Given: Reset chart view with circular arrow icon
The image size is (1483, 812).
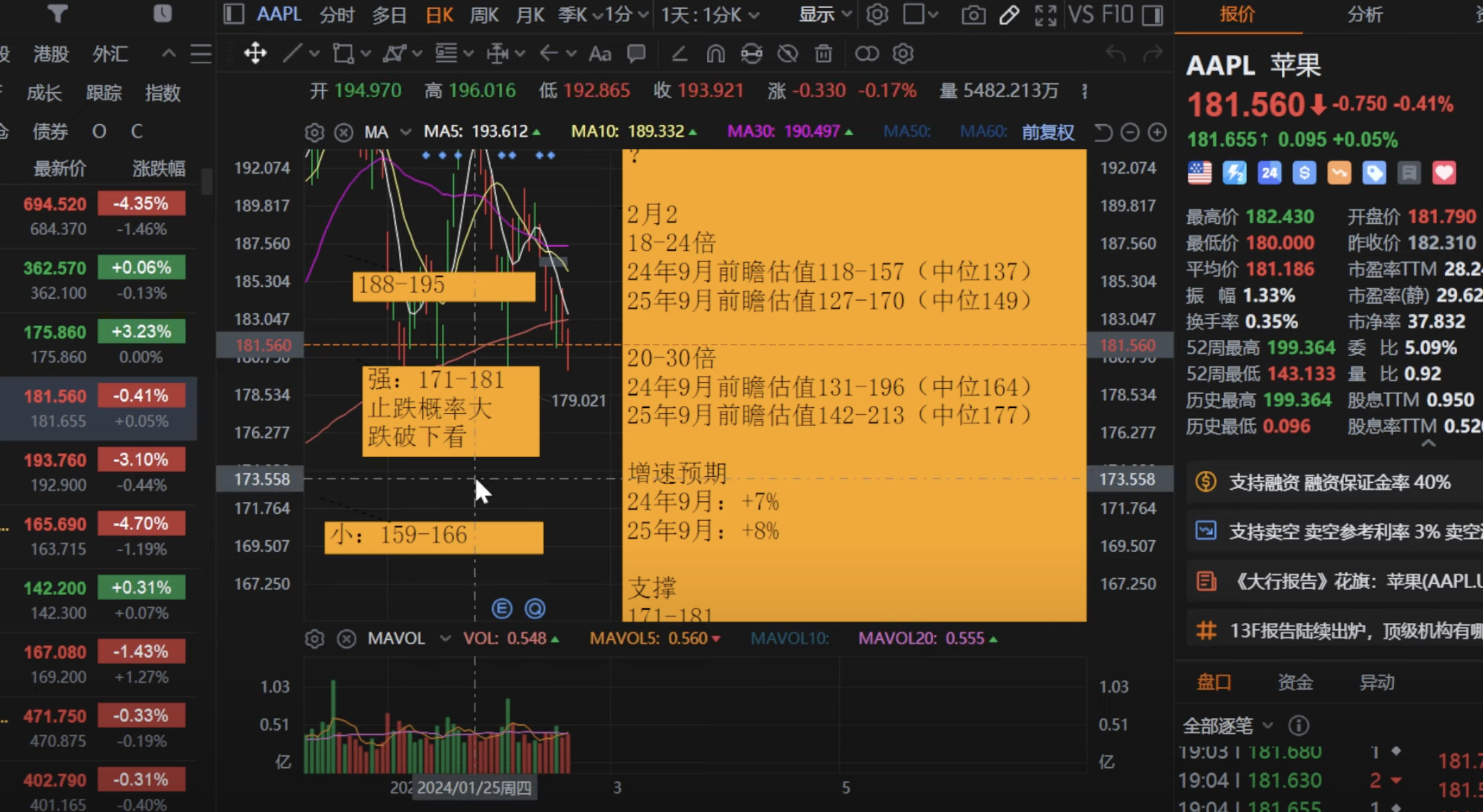Looking at the screenshot, I should 1103,132.
